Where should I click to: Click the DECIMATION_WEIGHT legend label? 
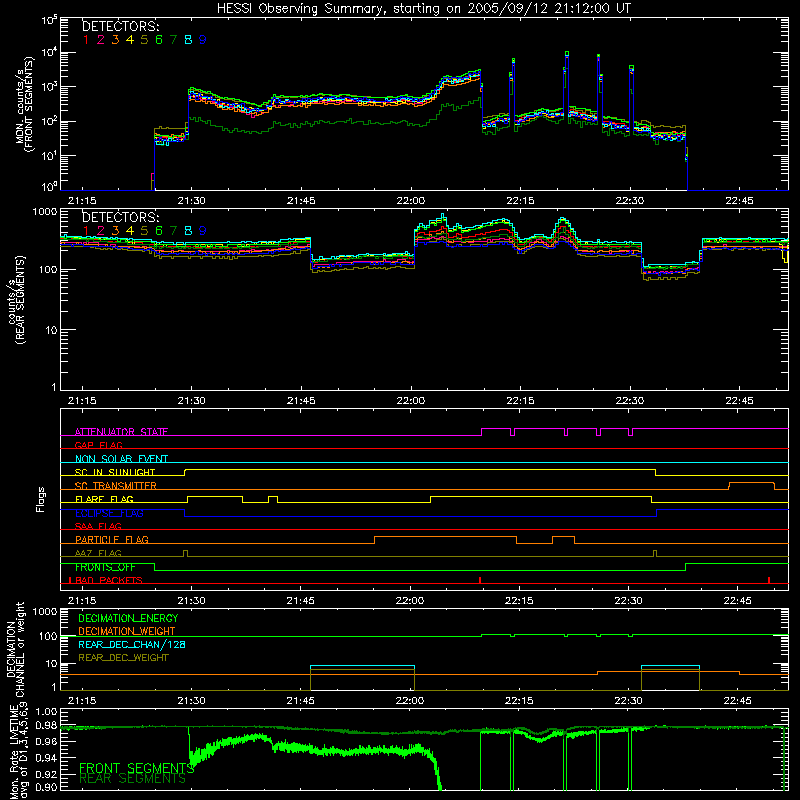127,631
